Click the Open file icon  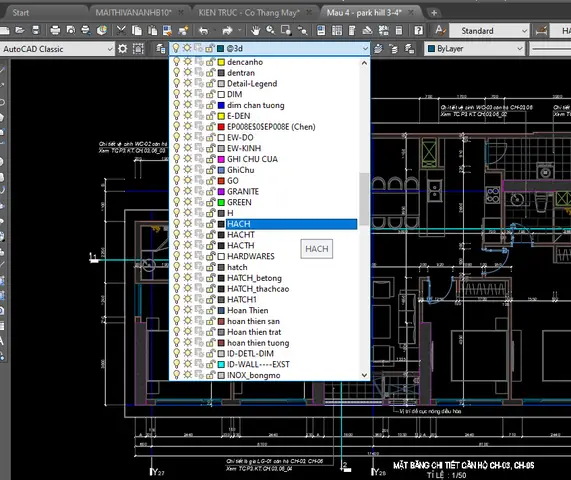(x=20, y=30)
